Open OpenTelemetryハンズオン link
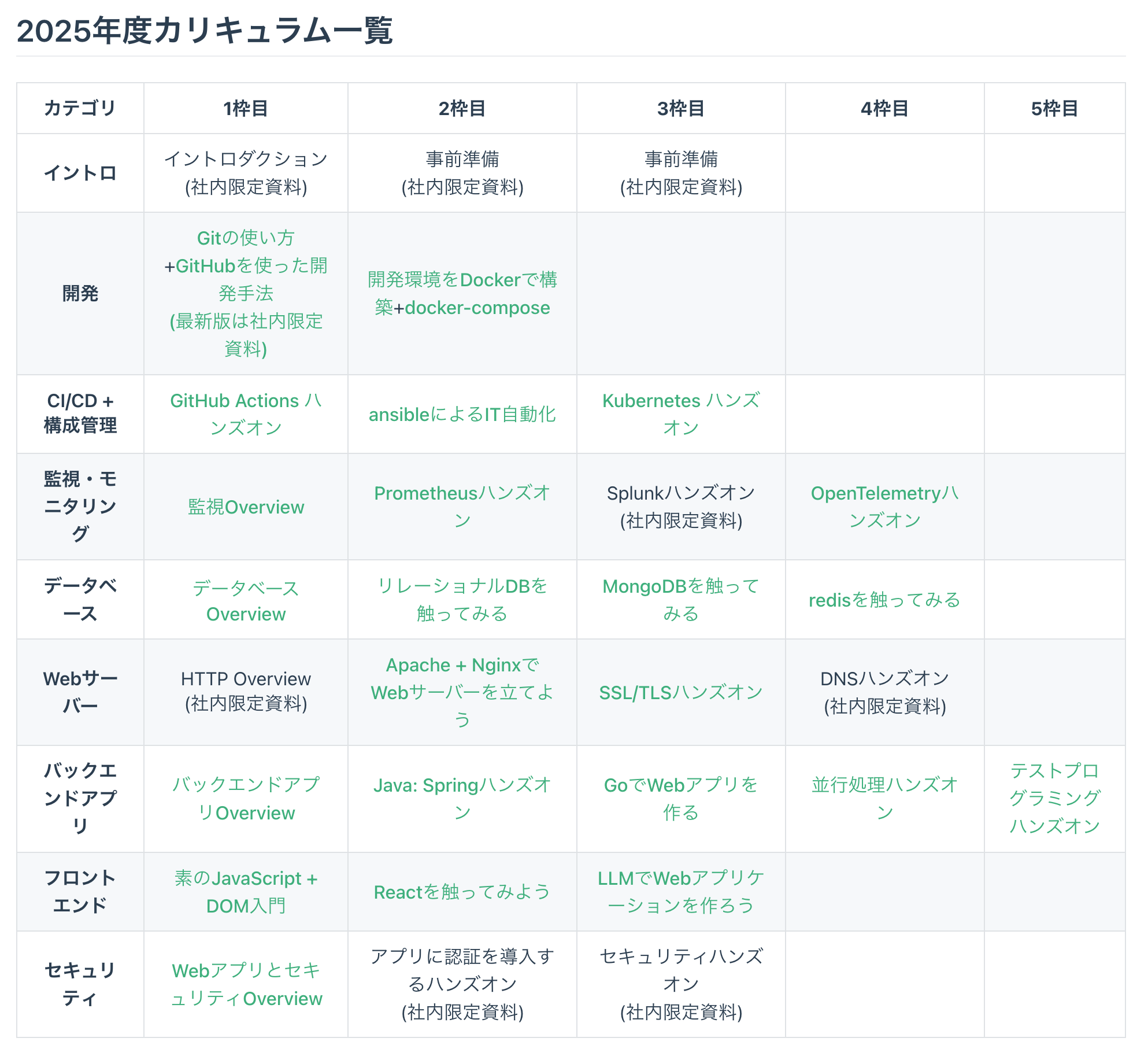 (884, 493)
